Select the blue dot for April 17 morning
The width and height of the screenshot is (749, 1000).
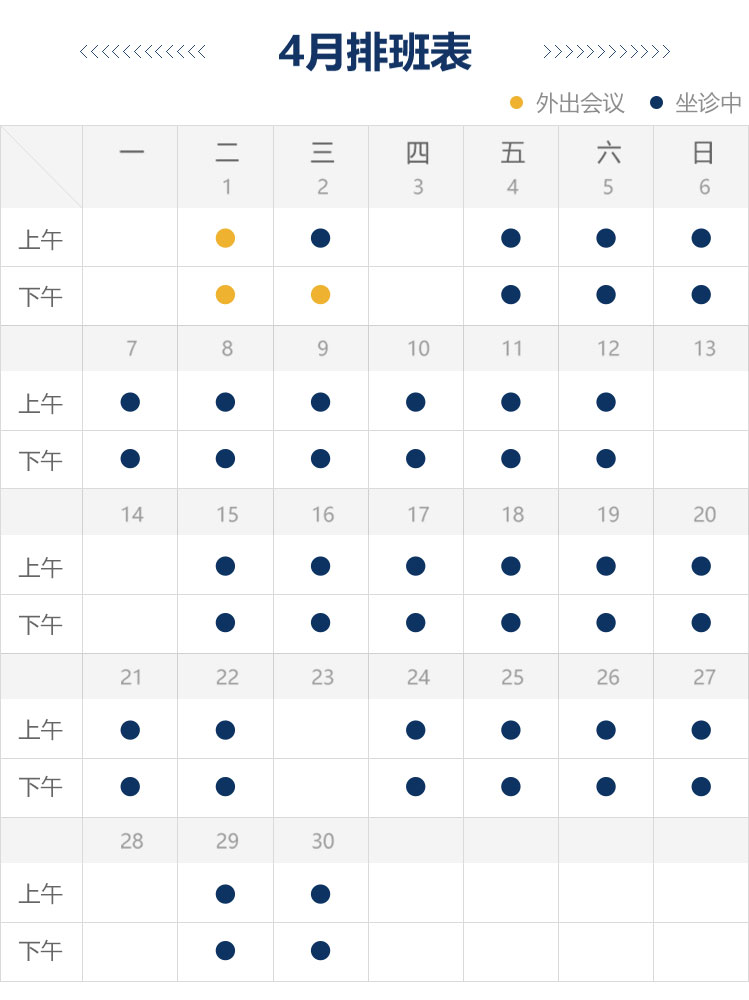[415, 566]
